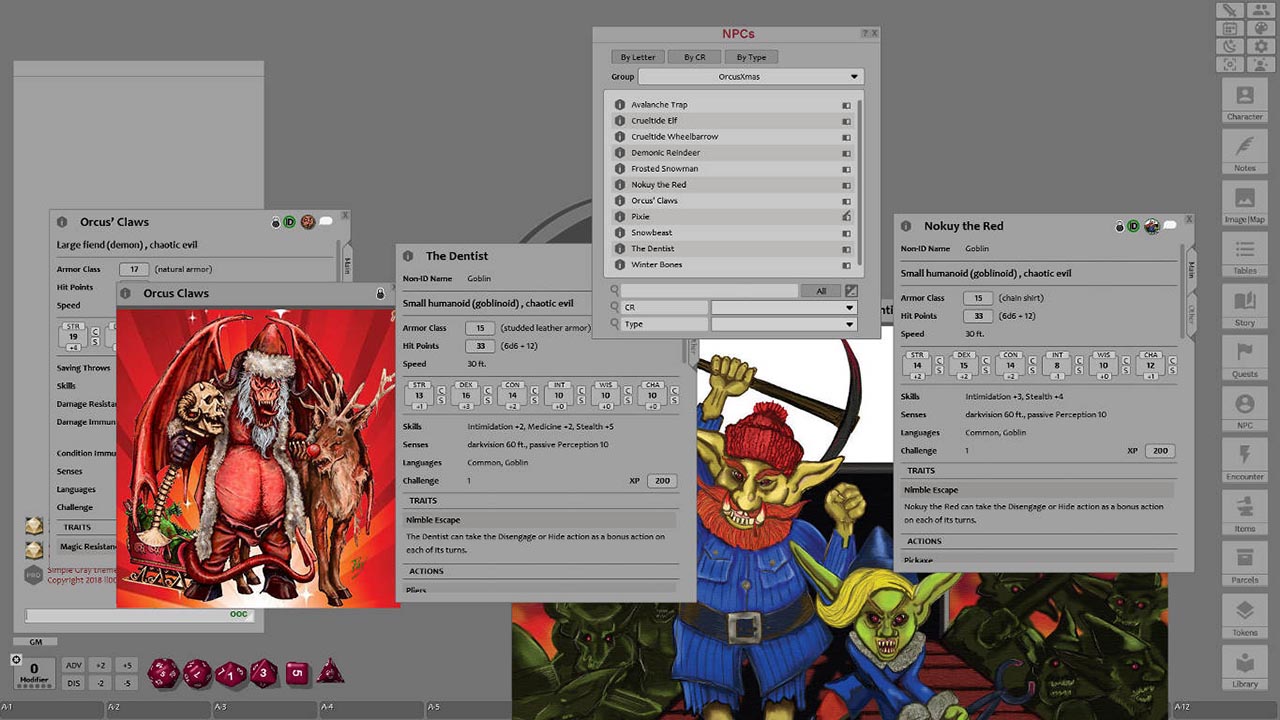This screenshot has height=720, width=1280.
Task: Switch to the By Type tab
Action: pyautogui.click(x=752, y=56)
